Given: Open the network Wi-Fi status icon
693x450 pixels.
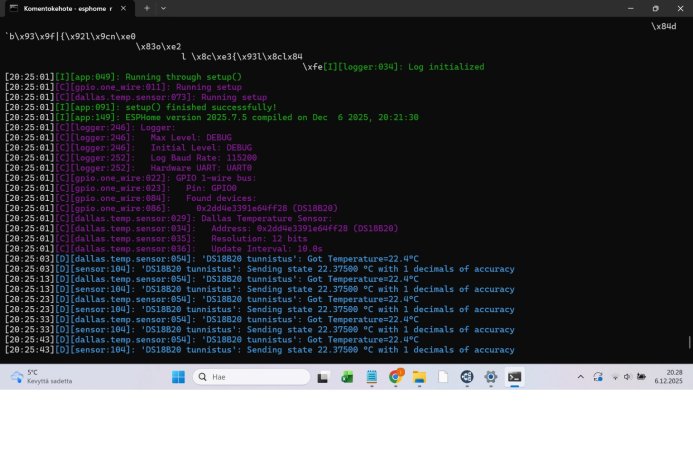Looking at the screenshot, I should (616, 377).
